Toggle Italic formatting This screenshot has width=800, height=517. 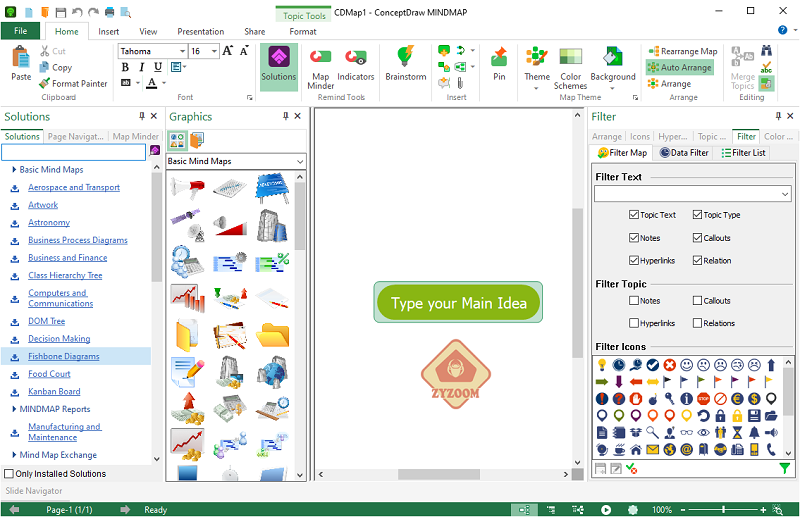pyautogui.click(x=141, y=67)
